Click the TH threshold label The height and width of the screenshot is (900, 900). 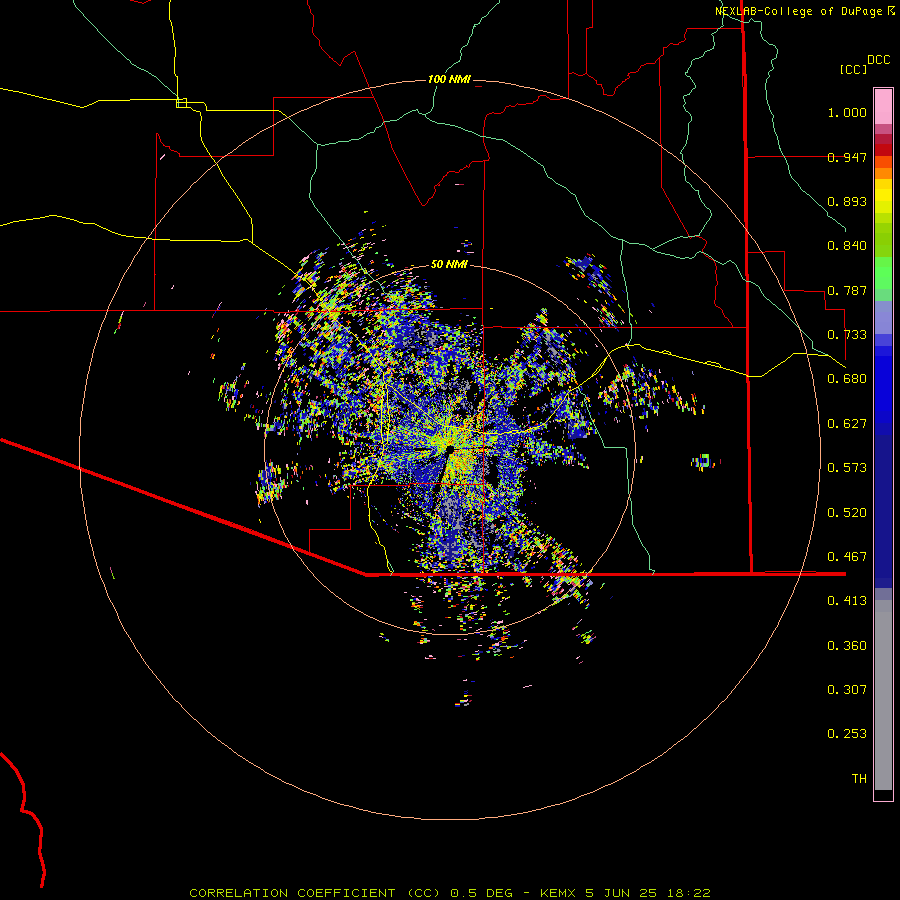[x=859, y=779]
